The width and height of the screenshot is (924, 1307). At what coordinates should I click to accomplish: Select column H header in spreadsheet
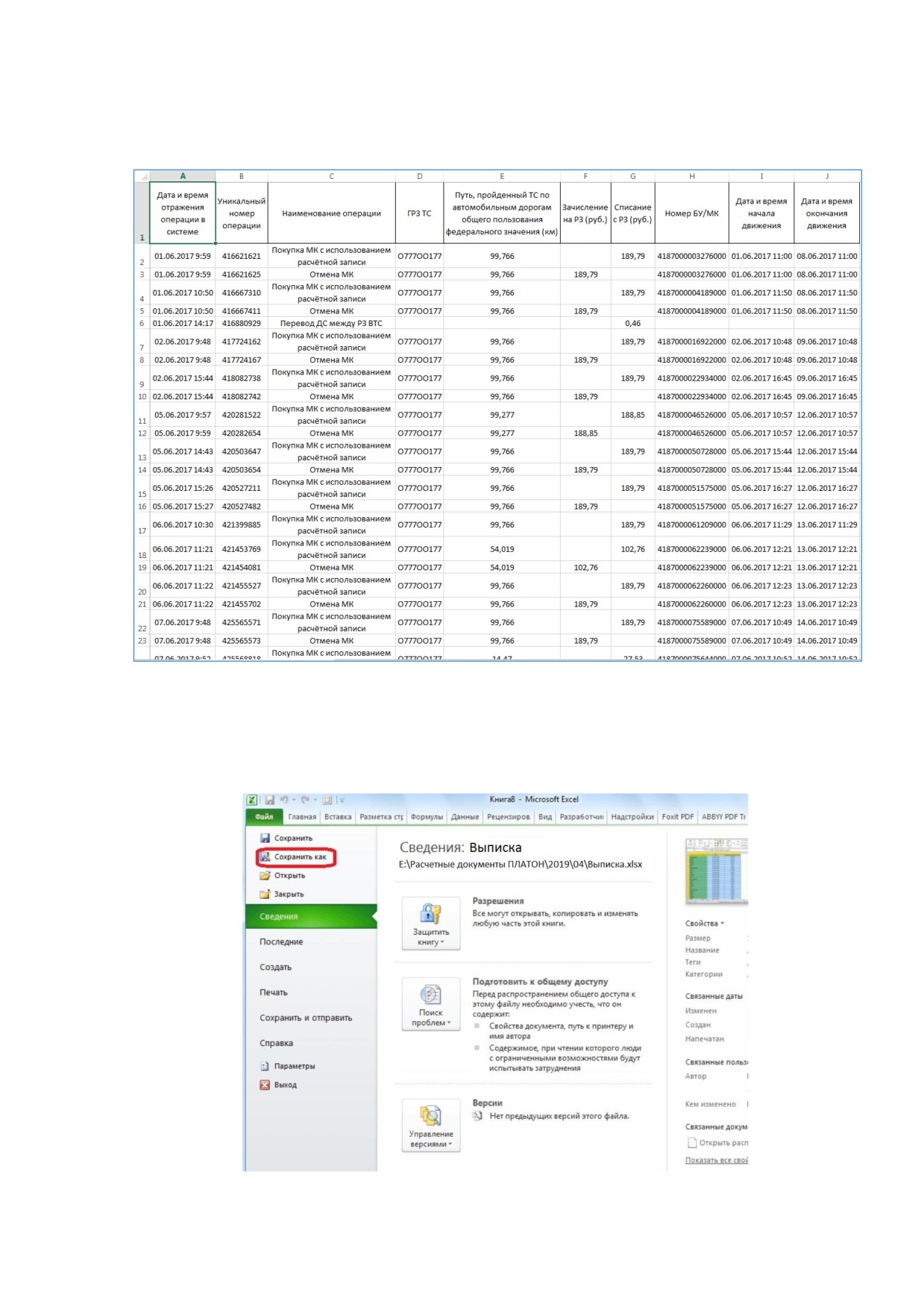click(x=692, y=176)
